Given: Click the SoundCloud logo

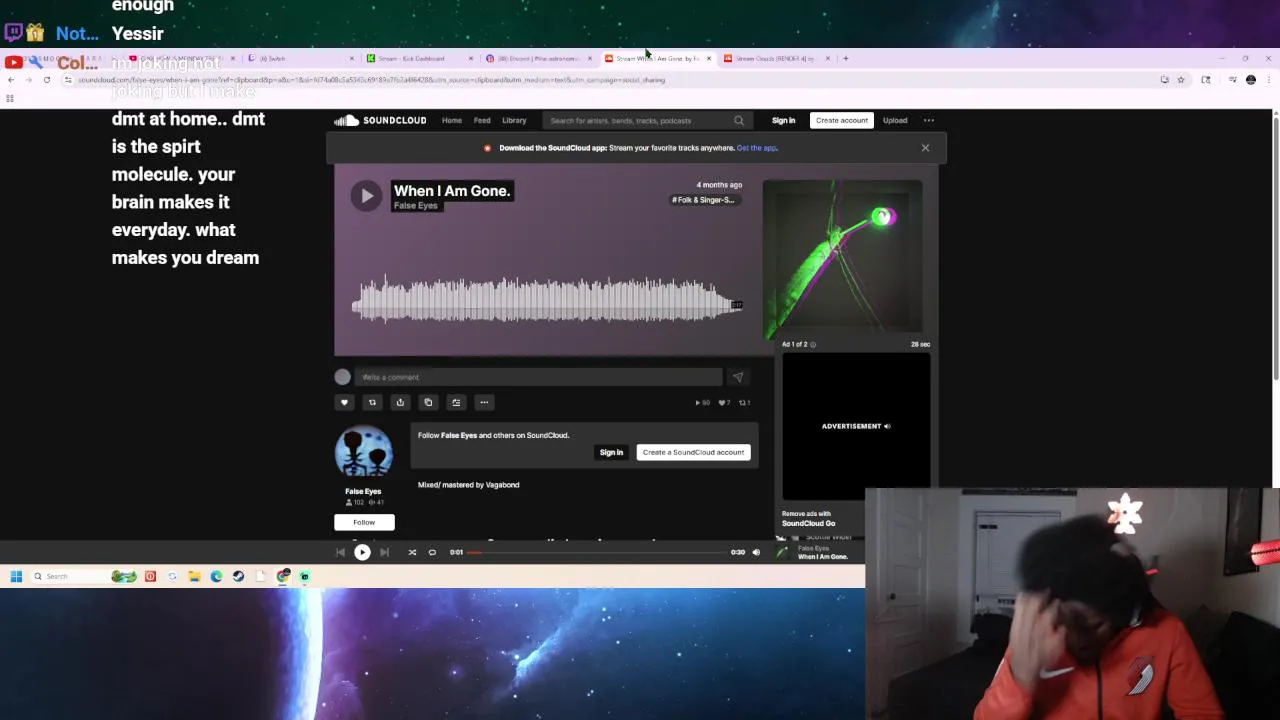Looking at the screenshot, I should pos(380,120).
